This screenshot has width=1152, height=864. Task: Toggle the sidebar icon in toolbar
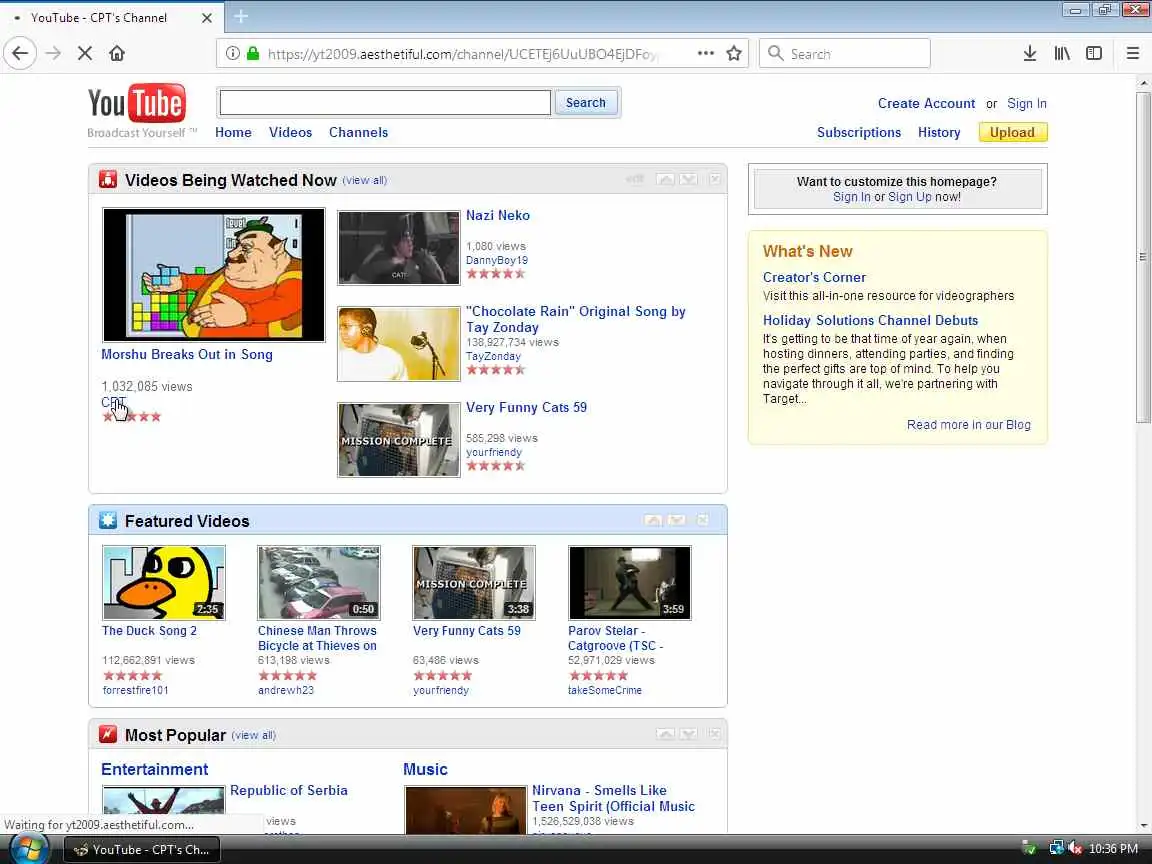1093,53
